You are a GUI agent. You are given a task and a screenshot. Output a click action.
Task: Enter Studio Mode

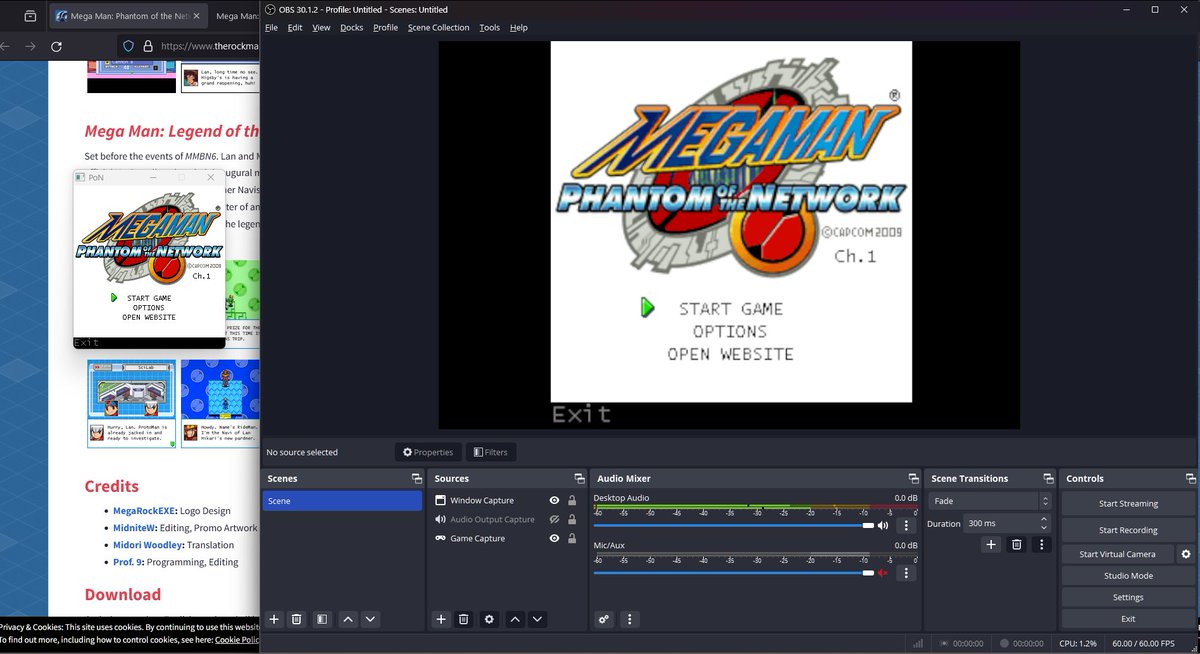point(1128,576)
